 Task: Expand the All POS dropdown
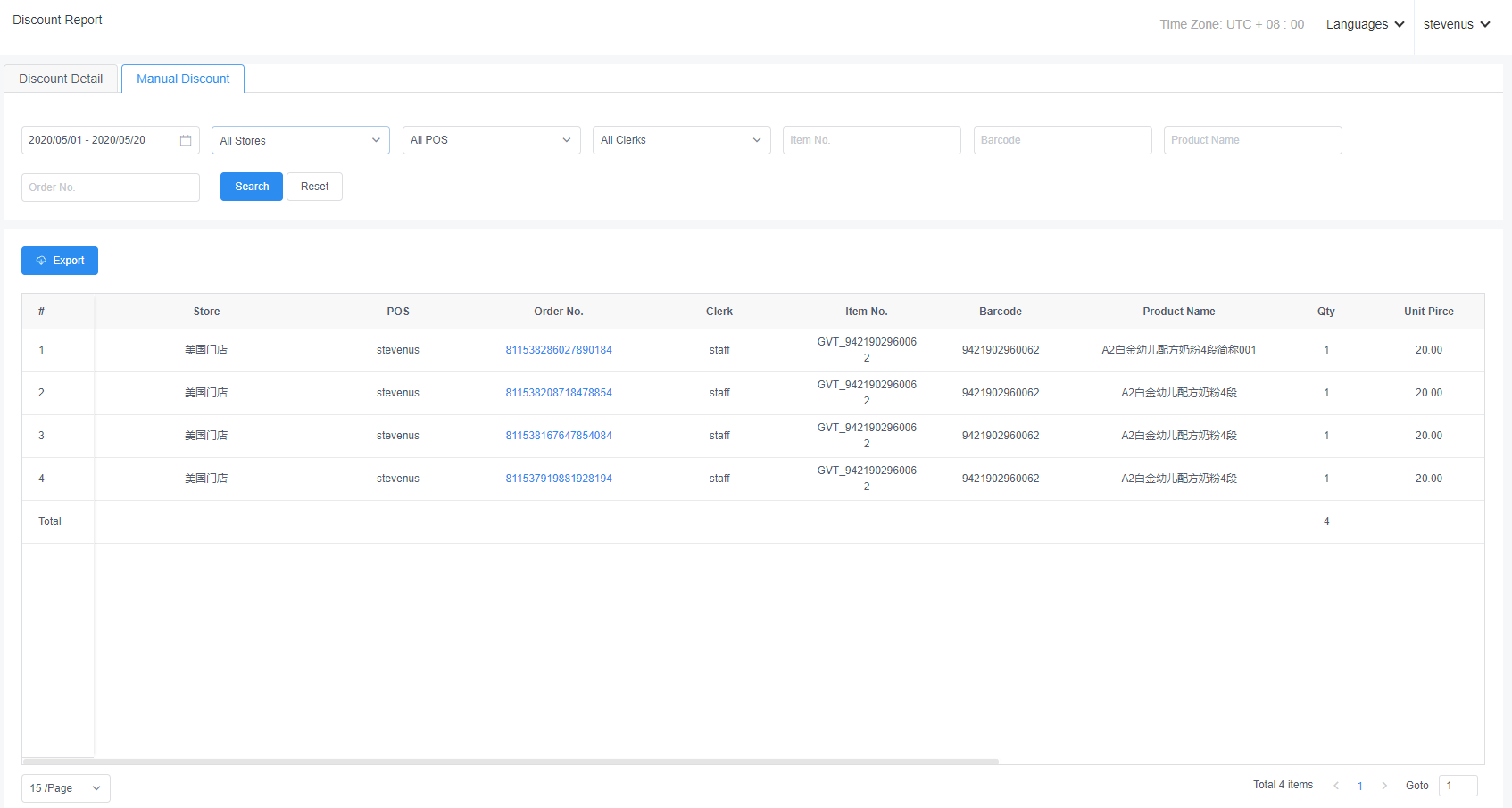[491, 140]
